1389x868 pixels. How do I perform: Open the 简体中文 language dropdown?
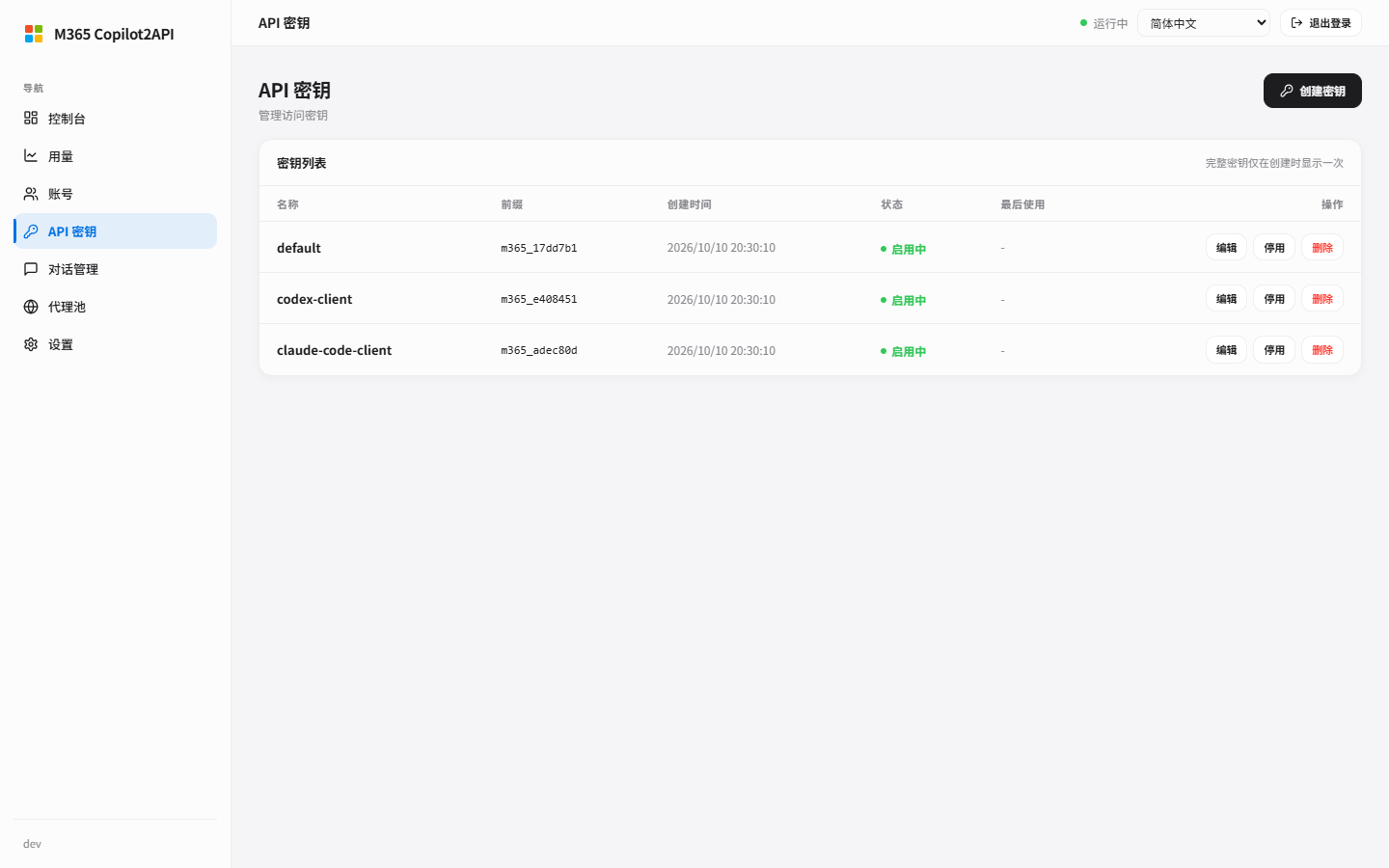(1204, 23)
